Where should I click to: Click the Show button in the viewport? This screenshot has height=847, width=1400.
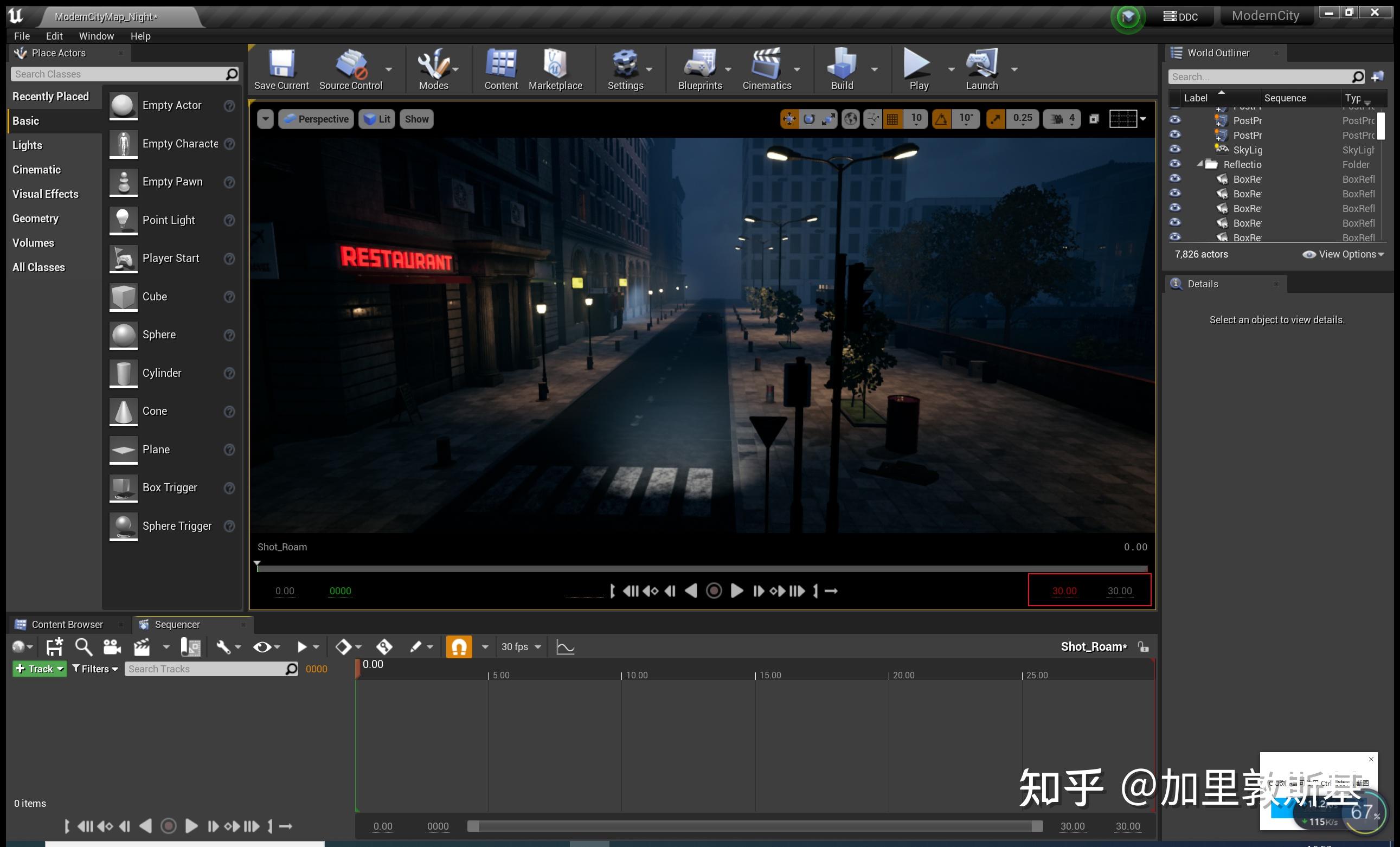(416, 119)
